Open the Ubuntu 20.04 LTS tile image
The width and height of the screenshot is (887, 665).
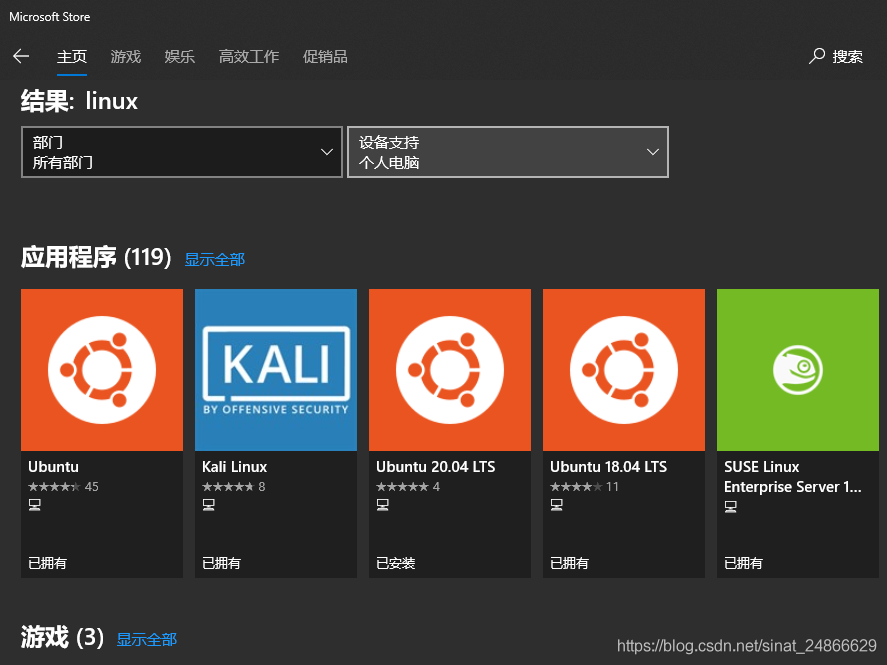click(450, 370)
